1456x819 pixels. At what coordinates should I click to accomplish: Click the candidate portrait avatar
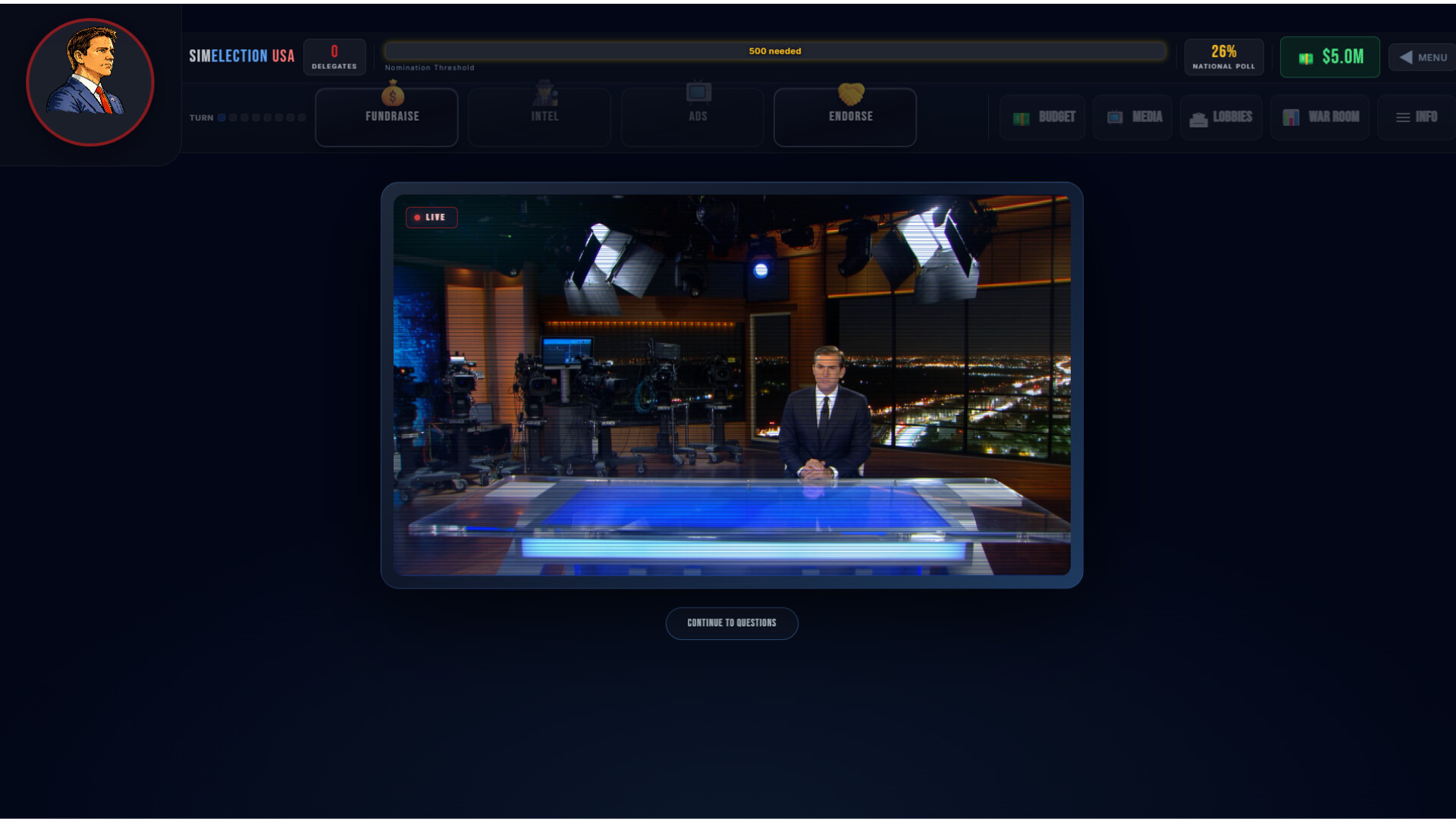90,82
